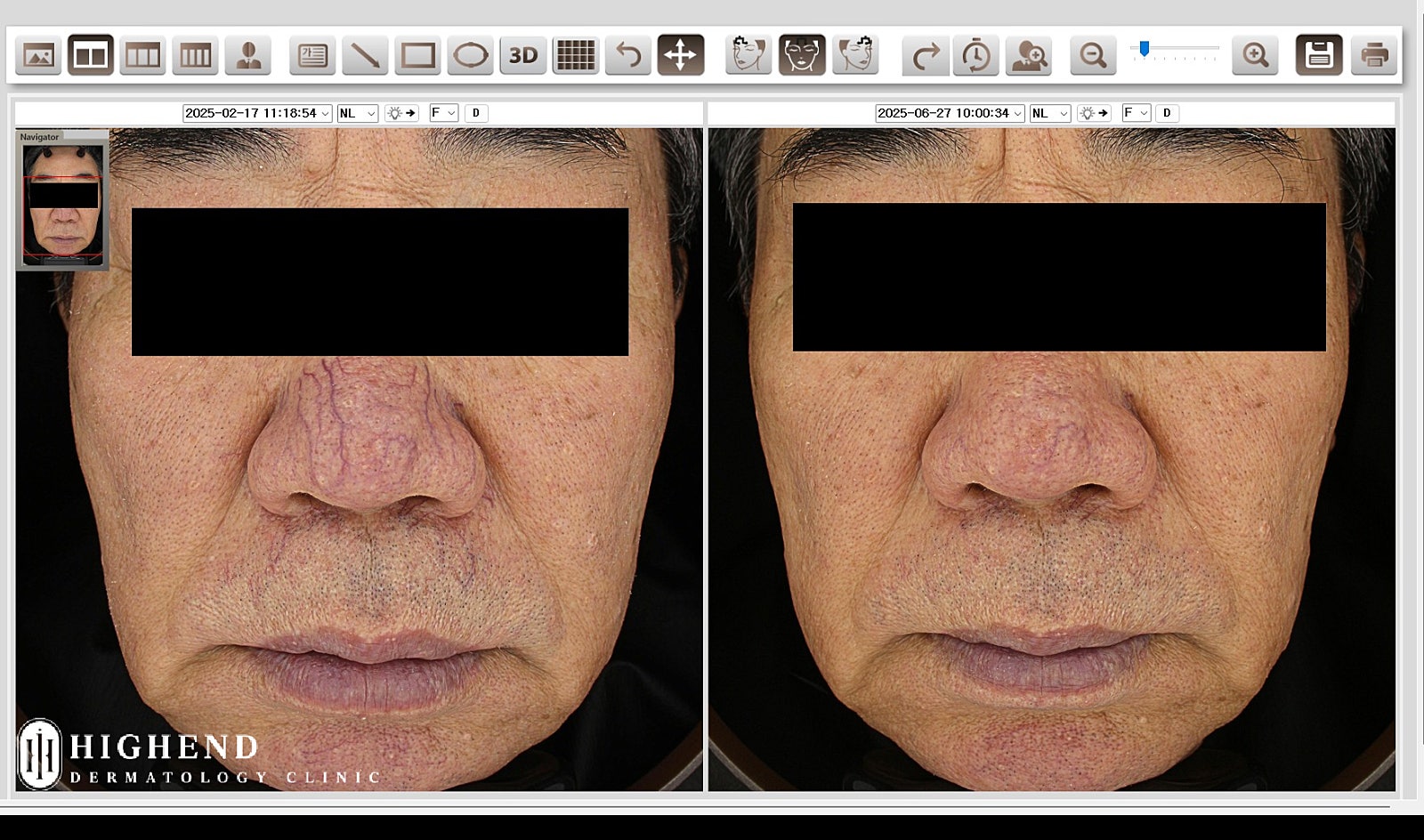The image size is (1424, 840).
Task: Switch to single image view
Action: tap(38, 56)
